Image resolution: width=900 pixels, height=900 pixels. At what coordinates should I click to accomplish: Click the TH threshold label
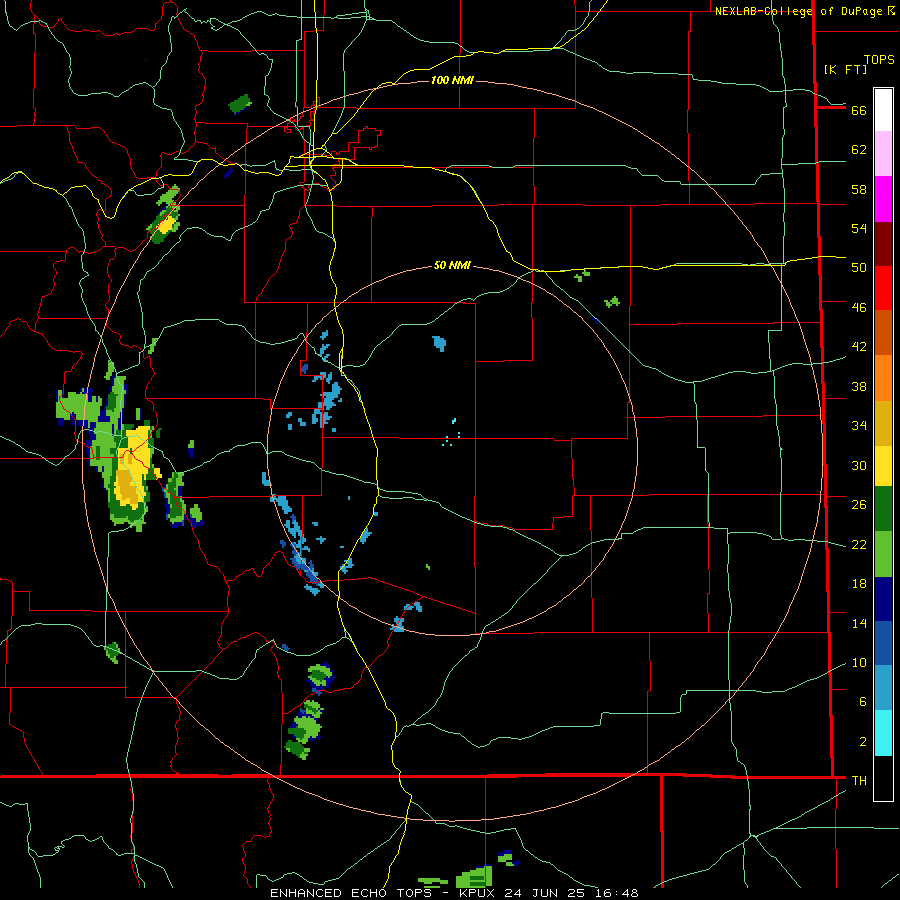859,781
